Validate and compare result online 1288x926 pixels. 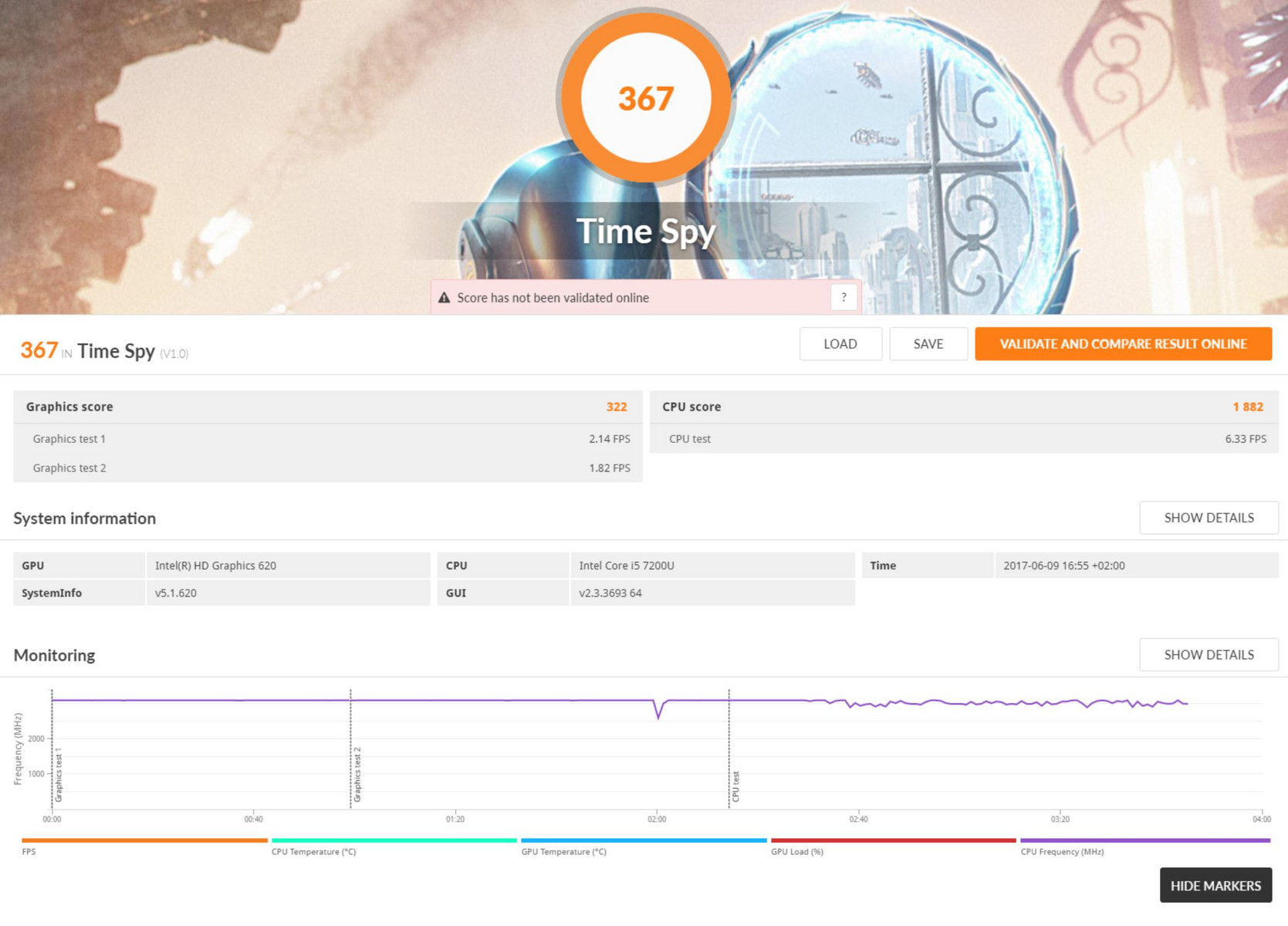[x=1123, y=344]
